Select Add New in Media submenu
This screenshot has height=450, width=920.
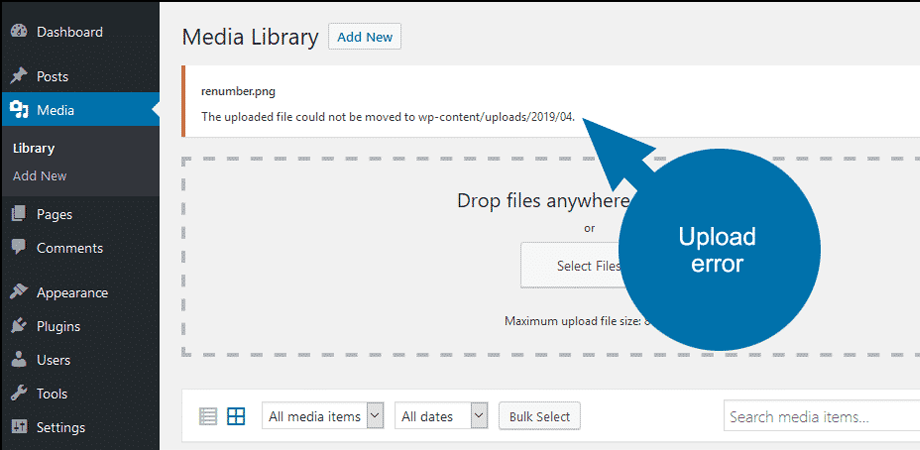[x=40, y=176]
